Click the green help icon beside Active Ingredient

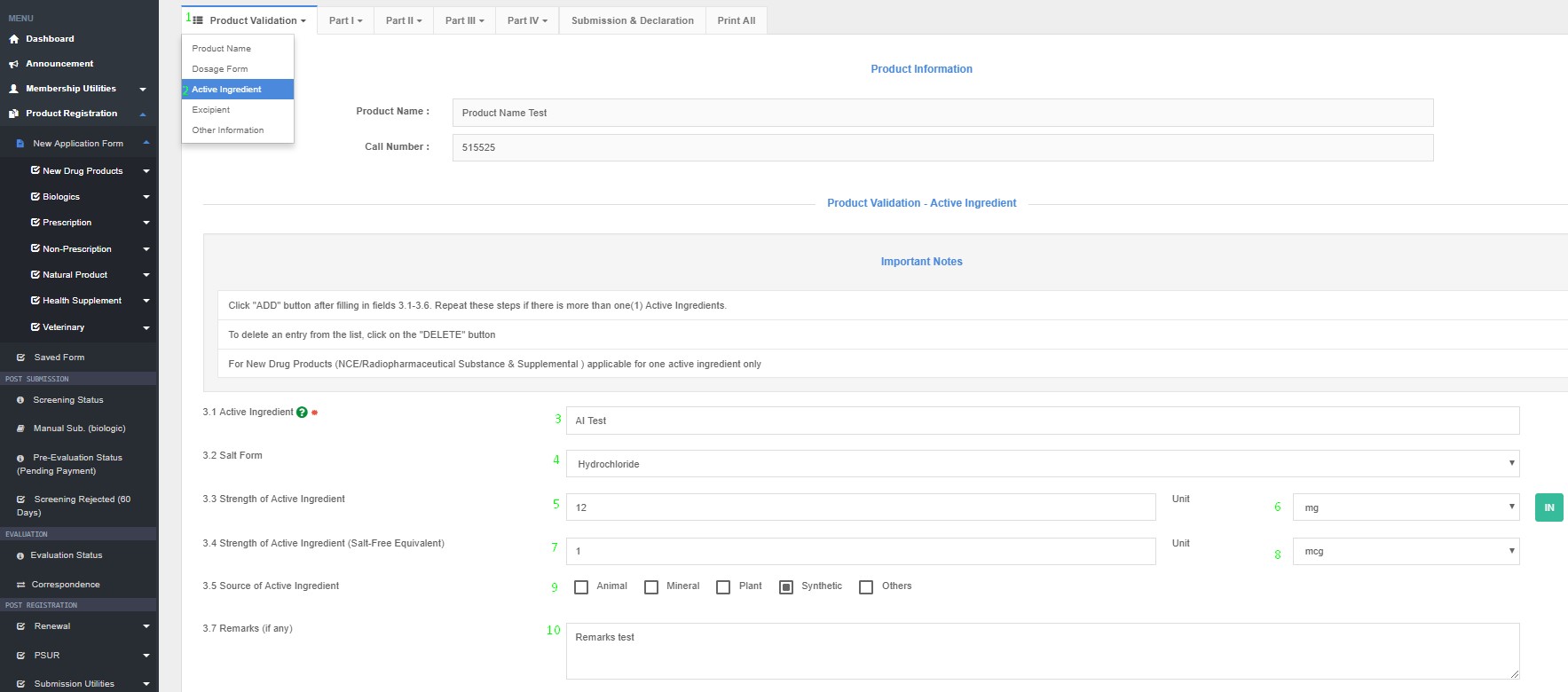(302, 413)
